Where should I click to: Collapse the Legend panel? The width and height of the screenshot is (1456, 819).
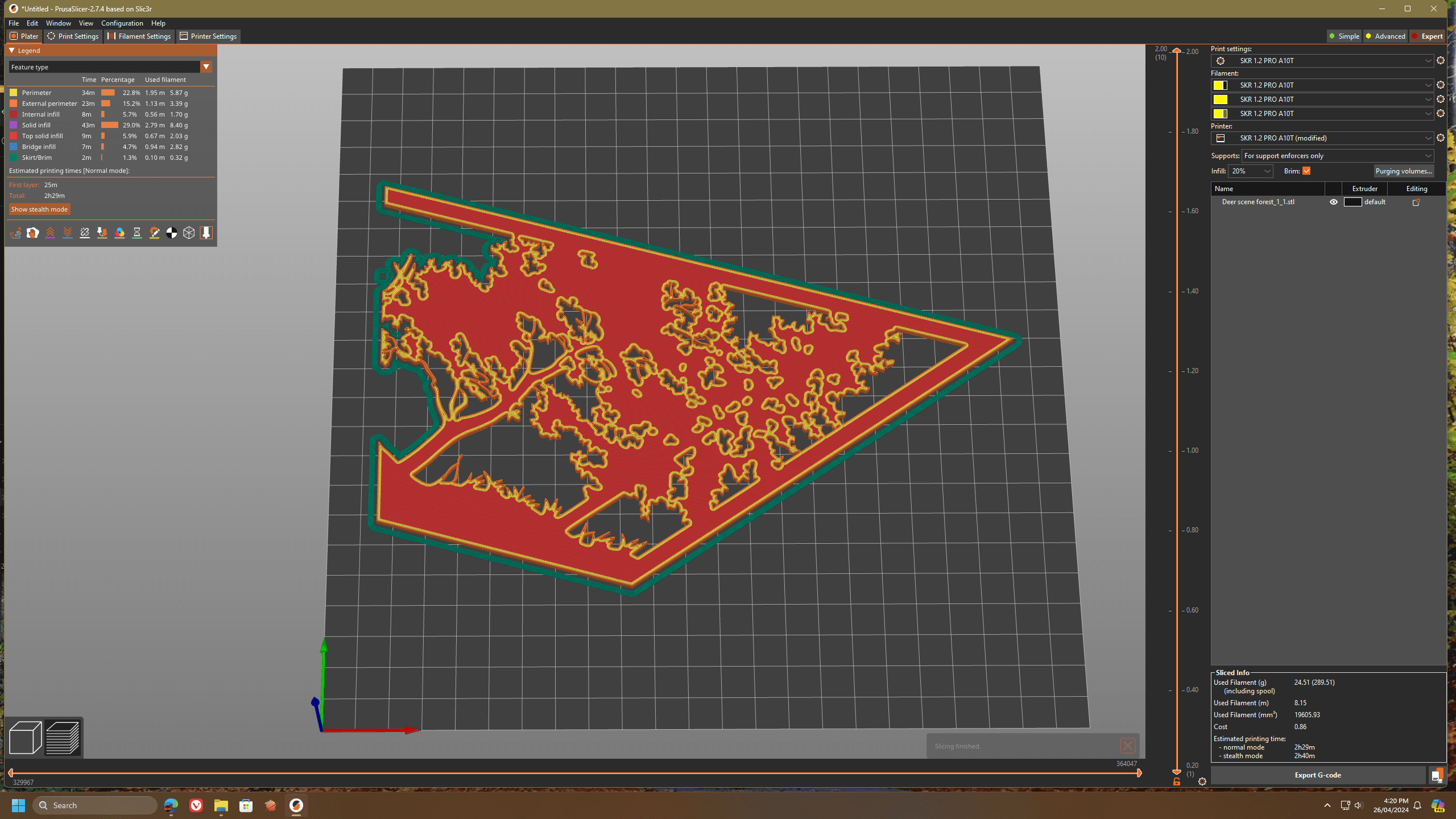click(x=11, y=51)
